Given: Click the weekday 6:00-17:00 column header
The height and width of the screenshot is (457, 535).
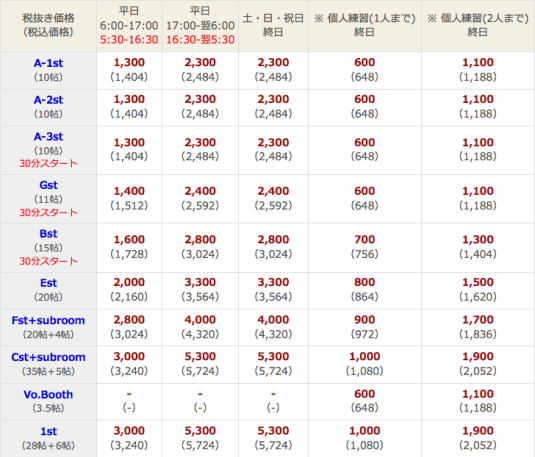Looking at the screenshot, I should [x=129, y=26].
